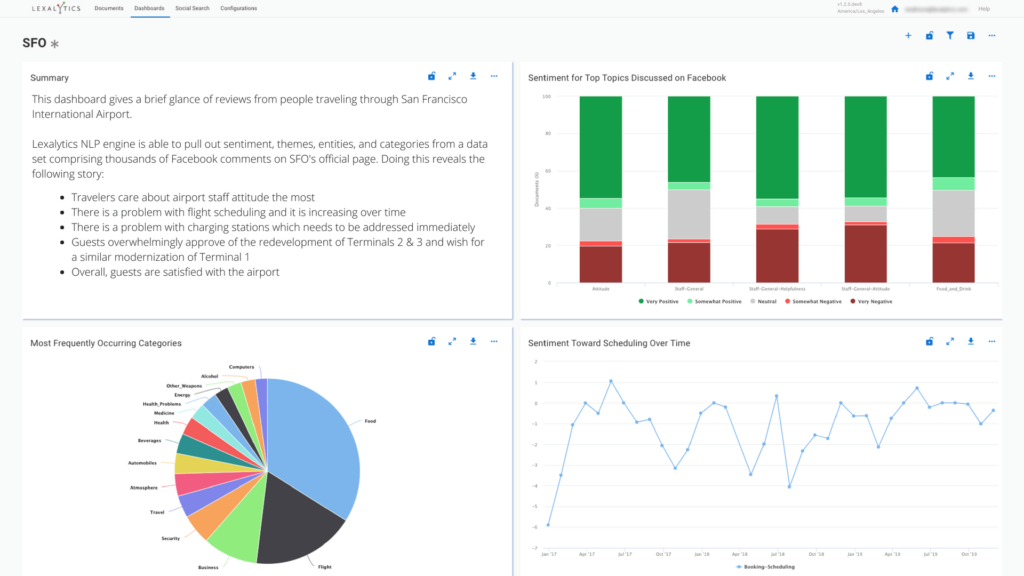This screenshot has width=1024, height=576.
Task: Toggle the dashboard lock icon
Action: pos(929,36)
